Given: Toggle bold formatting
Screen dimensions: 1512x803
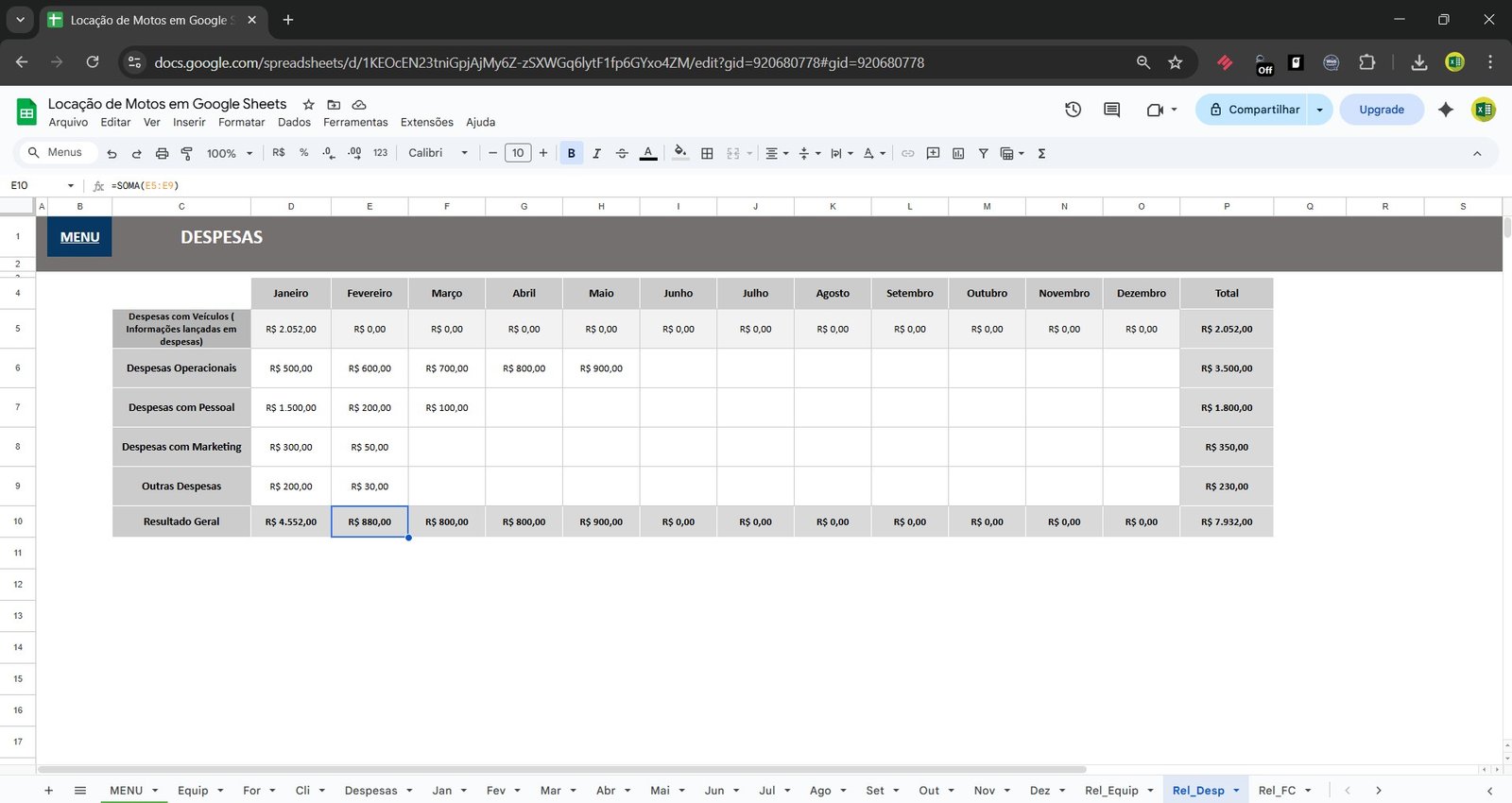Looking at the screenshot, I should [571, 153].
